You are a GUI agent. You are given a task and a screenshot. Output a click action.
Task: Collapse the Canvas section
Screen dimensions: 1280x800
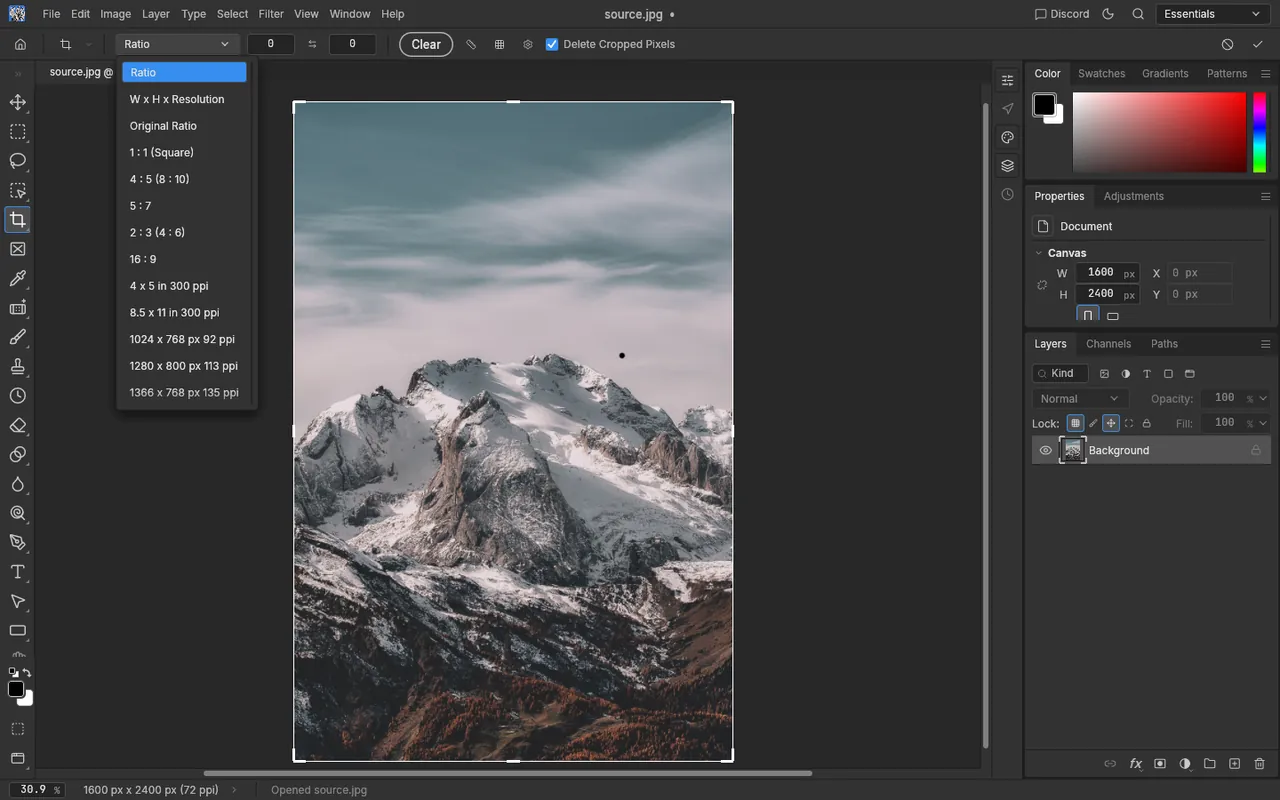(x=1039, y=254)
